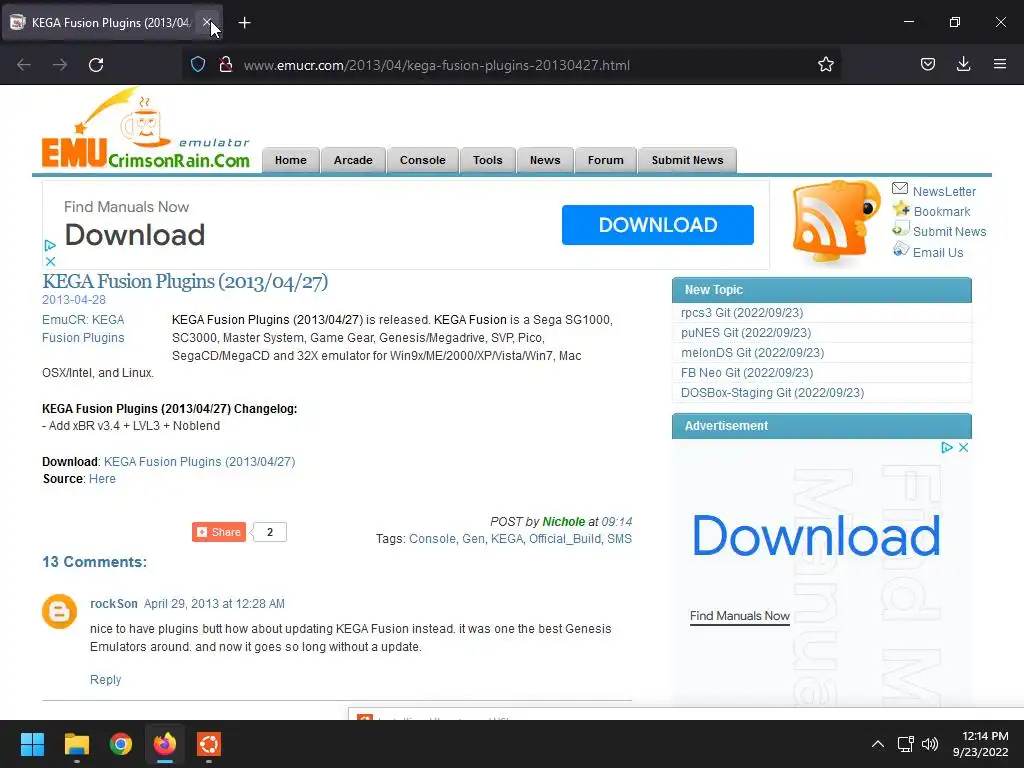This screenshot has height=768, width=1024.
Task: Click rockSon's Blogger avatar icon
Action: click(x=59, y=611)
